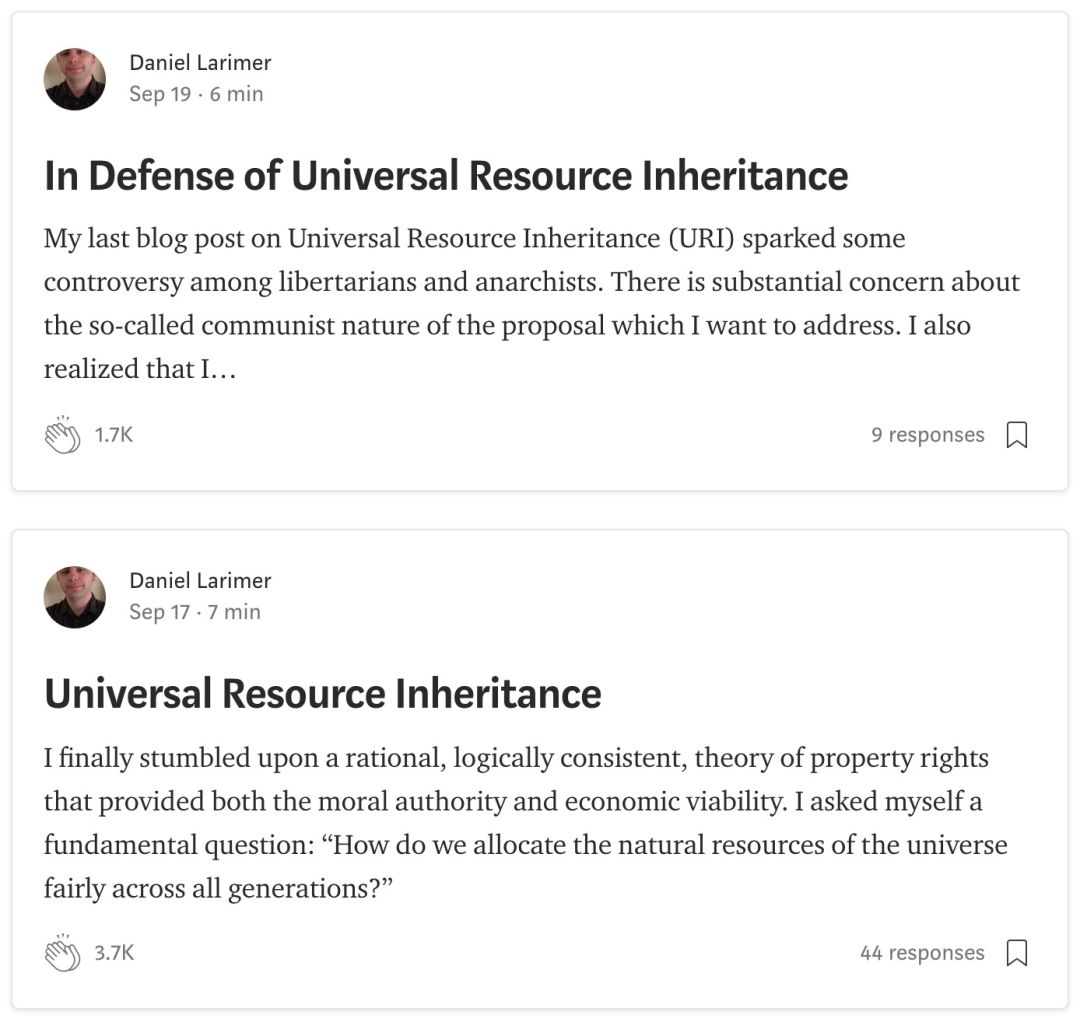Click the 'realized that I…' truncated line

140,369
